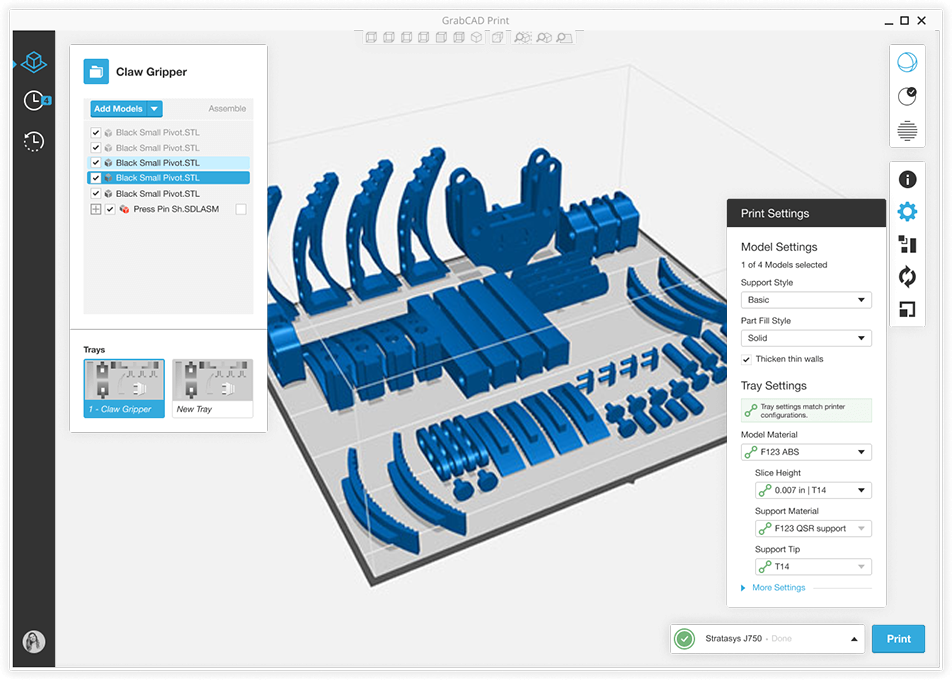
Task: Select the 1 - Claw Gripper tray thumbnail
Action: point(124,389)
